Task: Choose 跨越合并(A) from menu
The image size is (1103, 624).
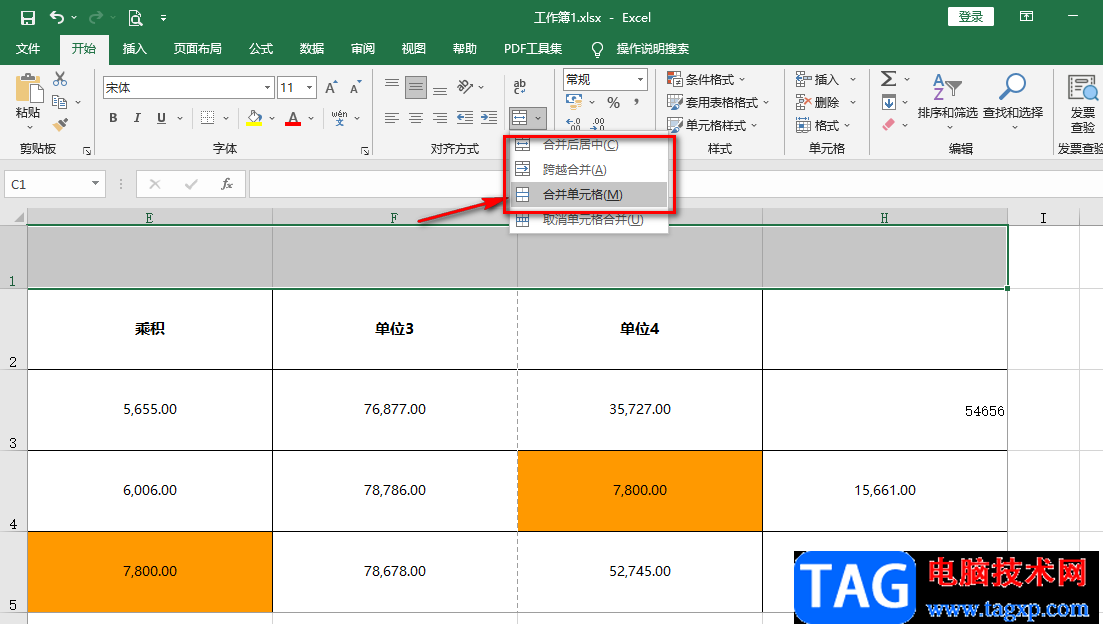Action: point(589,170)
